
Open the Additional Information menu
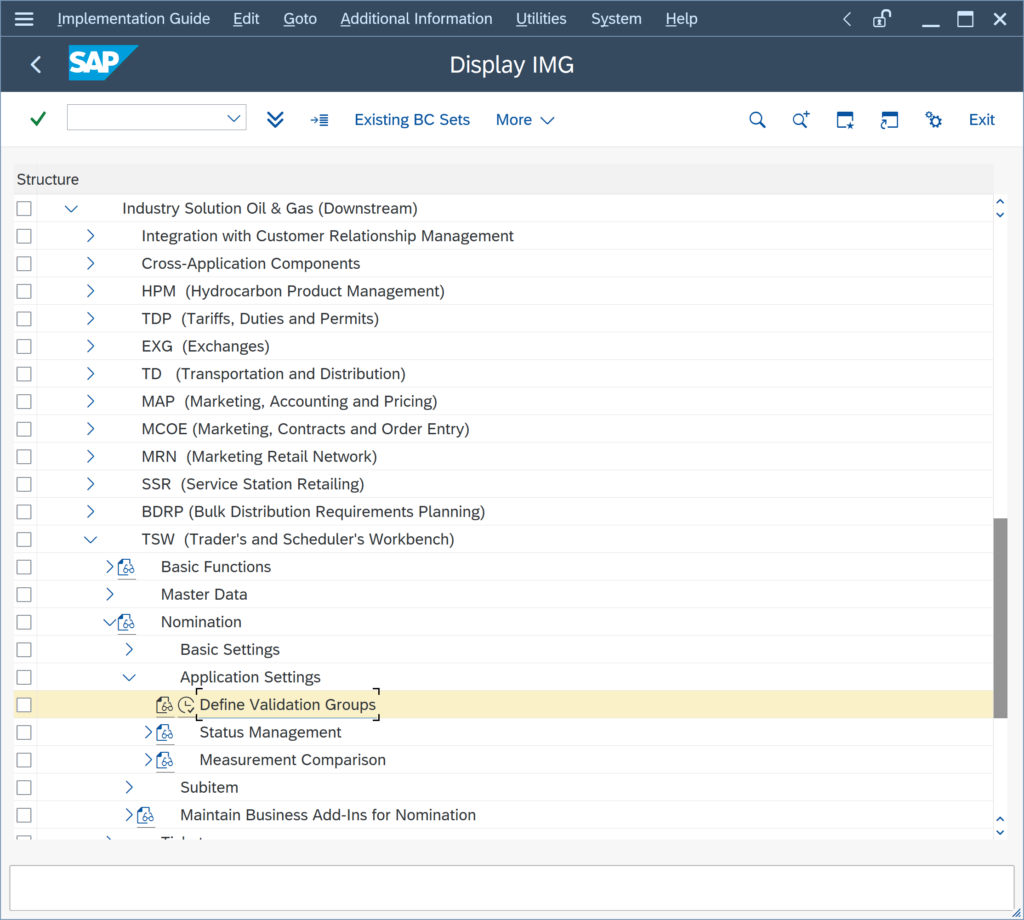coord(416,19)
